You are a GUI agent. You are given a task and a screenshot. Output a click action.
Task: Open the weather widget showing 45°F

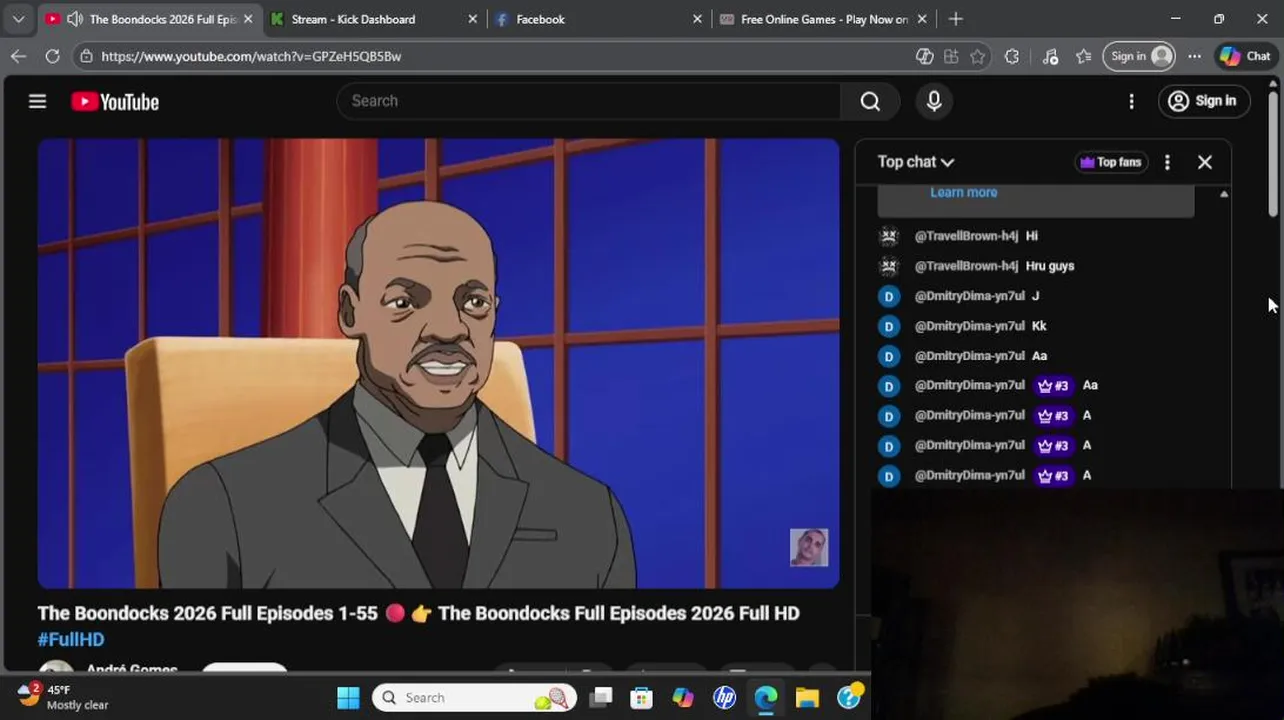point(63,697)
